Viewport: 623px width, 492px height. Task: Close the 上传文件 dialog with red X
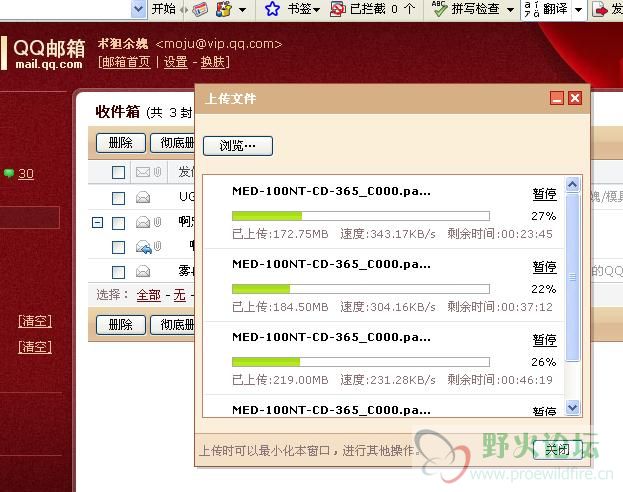coord(575,98)
